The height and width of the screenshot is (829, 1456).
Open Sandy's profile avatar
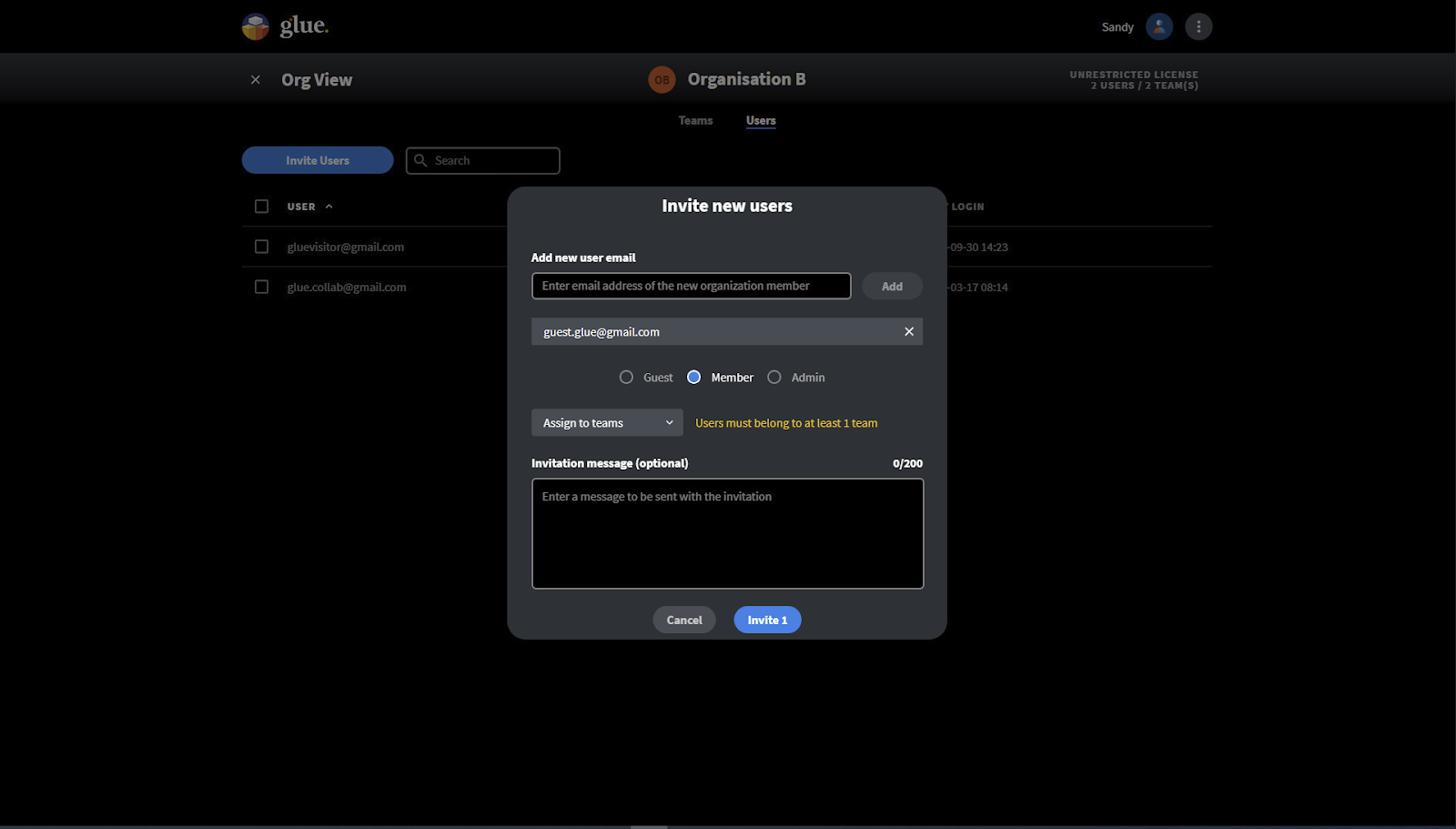point(1159,26)
